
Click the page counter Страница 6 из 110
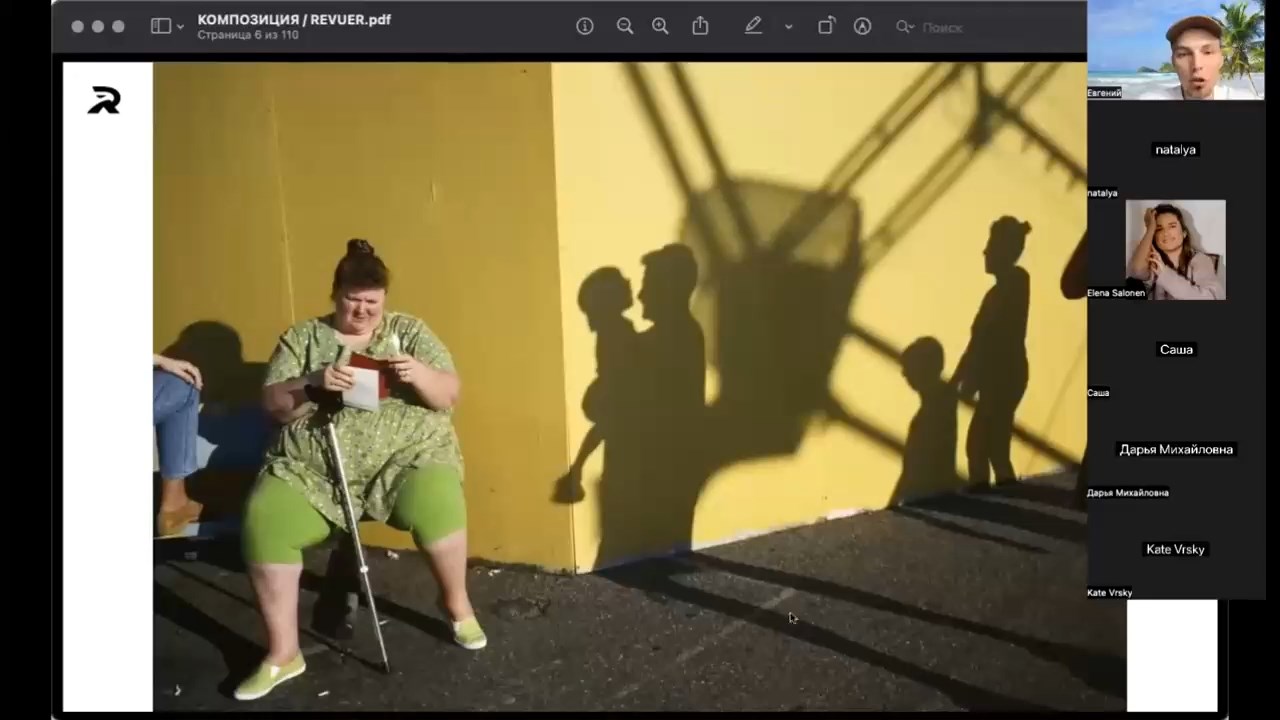tap(248, 35)
